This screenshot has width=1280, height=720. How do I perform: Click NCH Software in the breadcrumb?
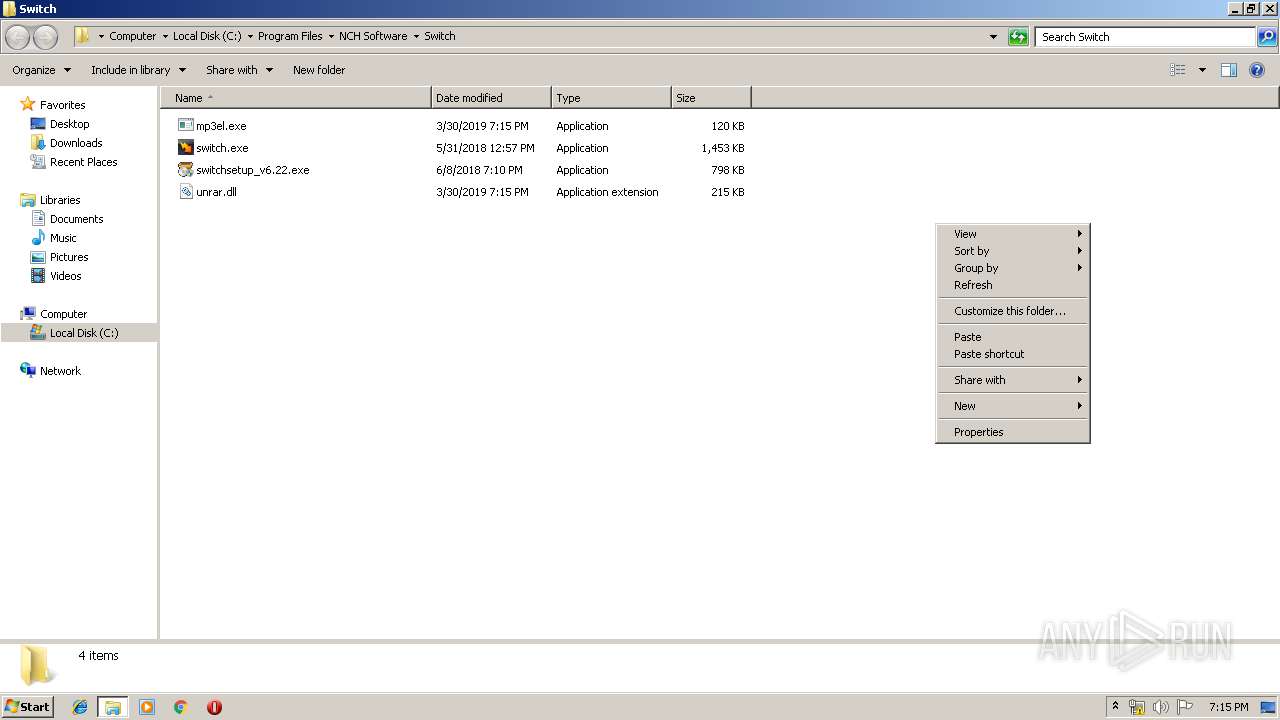pyautogui.click(x=373, y=36)
